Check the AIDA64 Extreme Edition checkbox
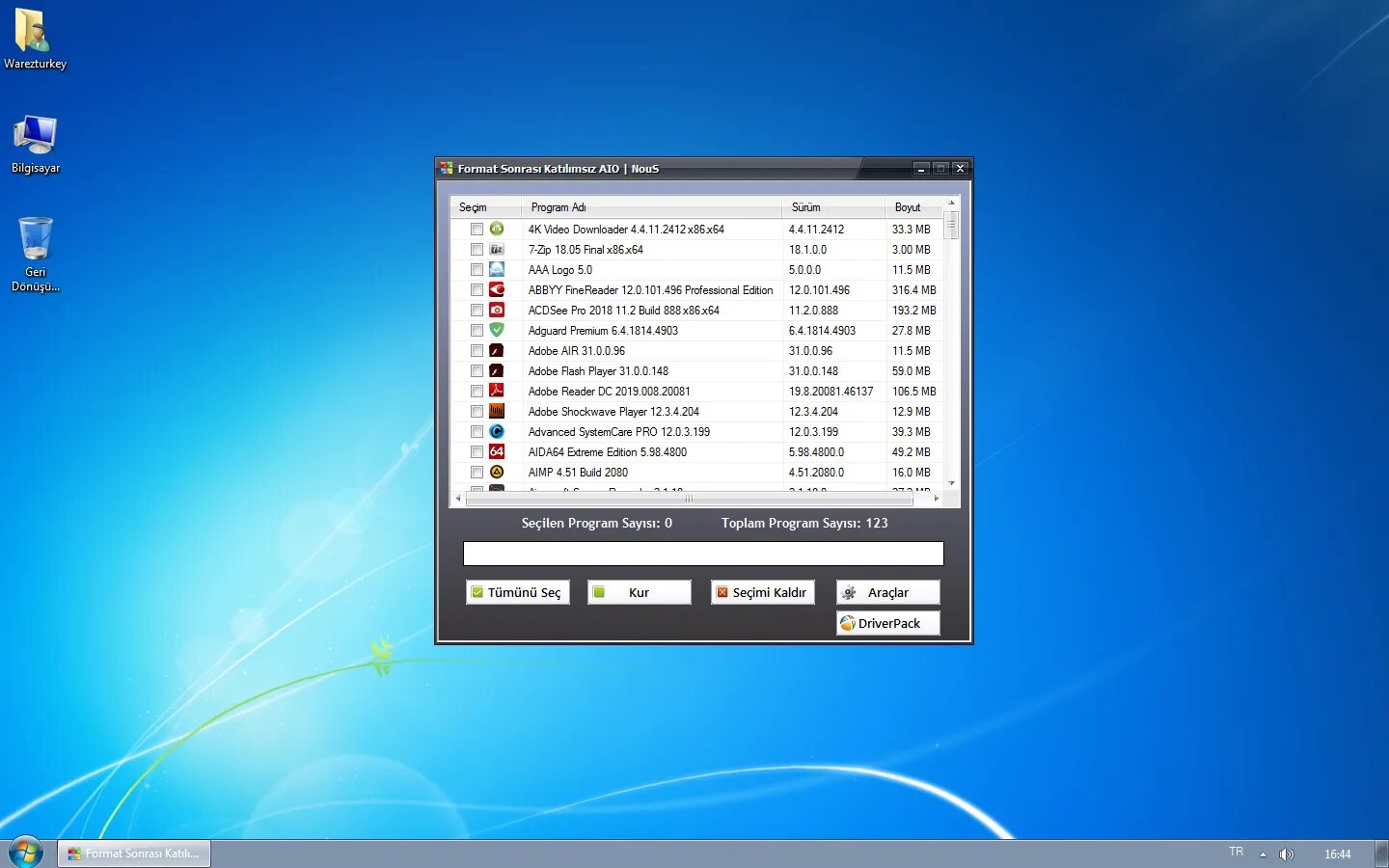This screenshot has width=1389, height=868. (x=477, y=452)
